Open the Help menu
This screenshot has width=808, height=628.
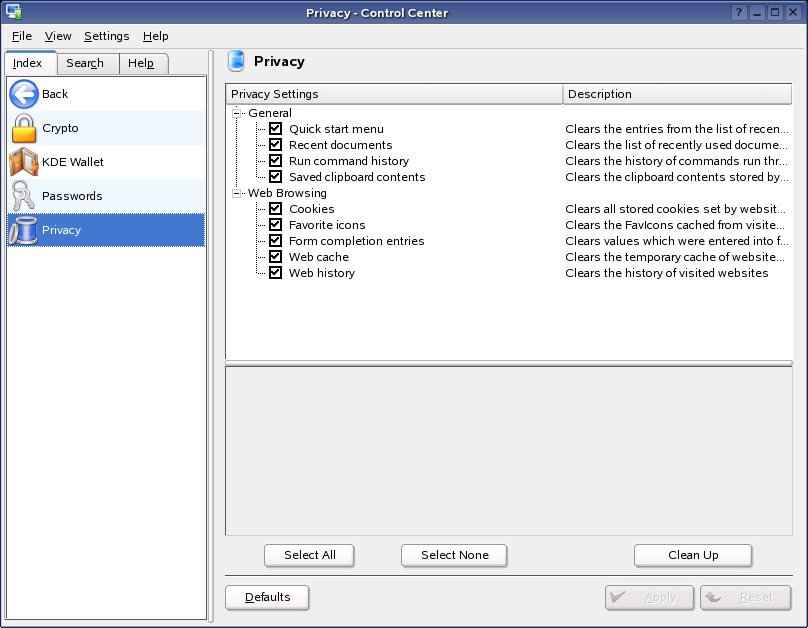pos(156,36)
